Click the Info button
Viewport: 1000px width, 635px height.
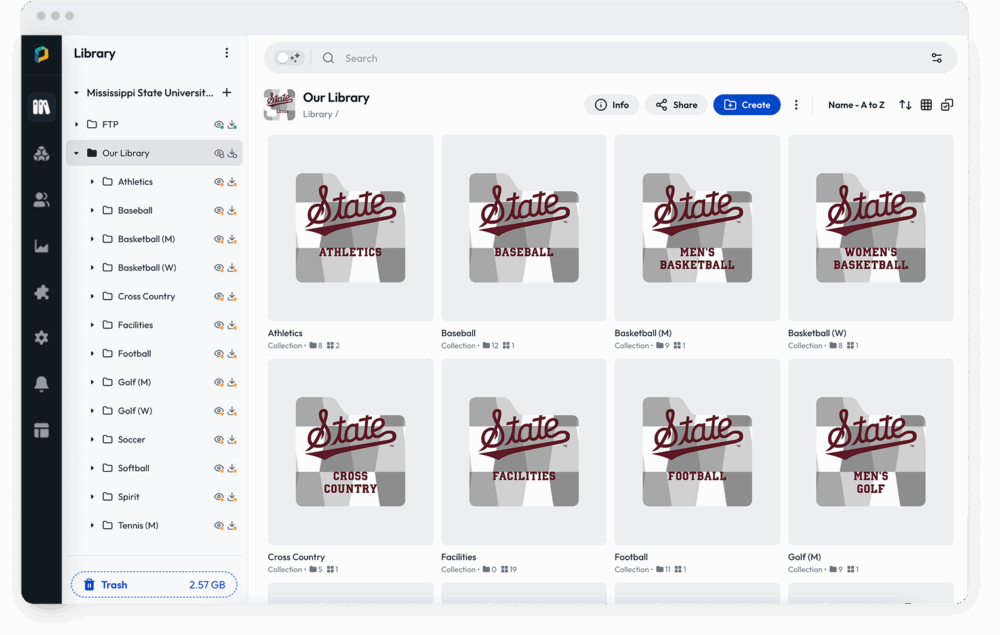point(612,105)
